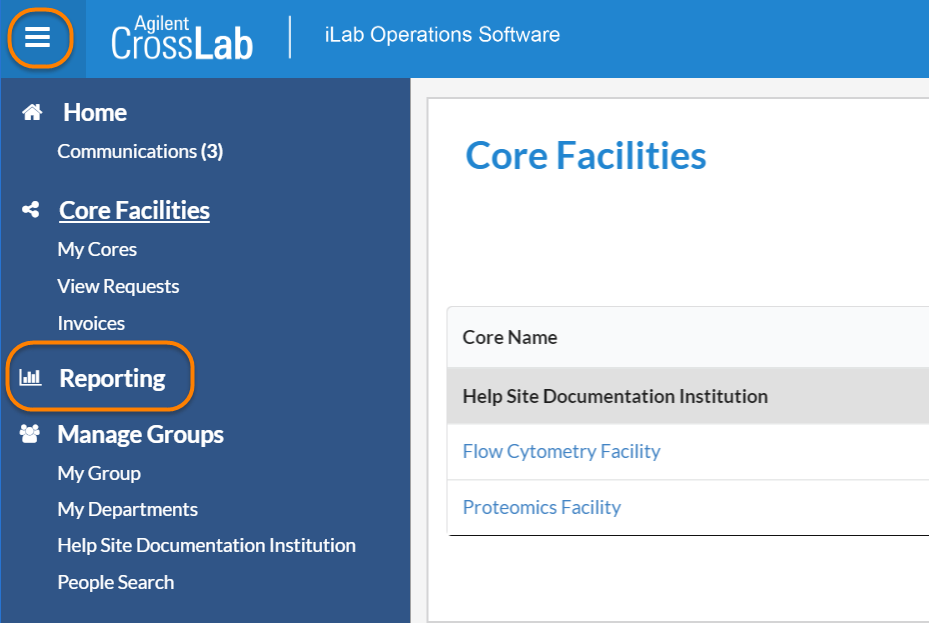Open the Reporting section
The image size is (929, 623).
pos(112,378)
